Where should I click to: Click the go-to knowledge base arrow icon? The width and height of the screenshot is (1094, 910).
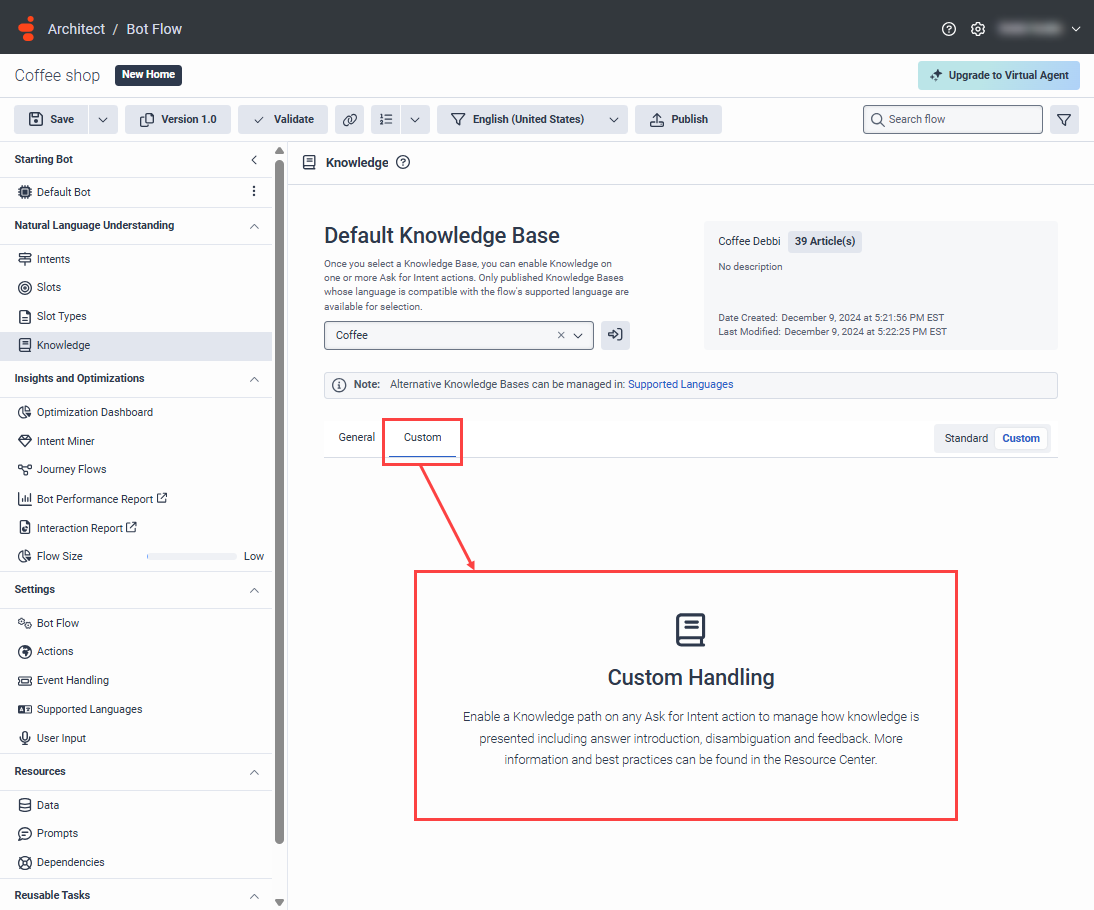click(x=615, y=335)
